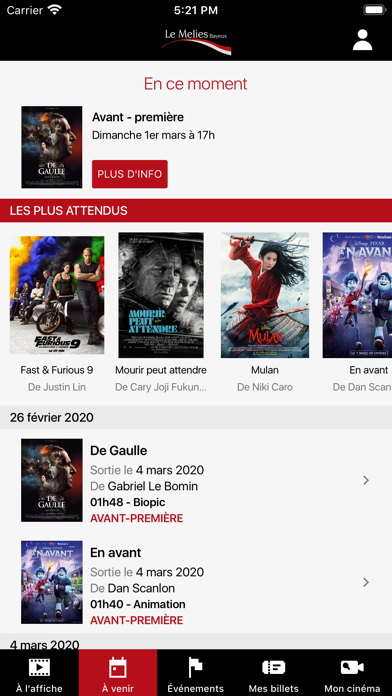Open the En avant title in list

coord(115,553)
